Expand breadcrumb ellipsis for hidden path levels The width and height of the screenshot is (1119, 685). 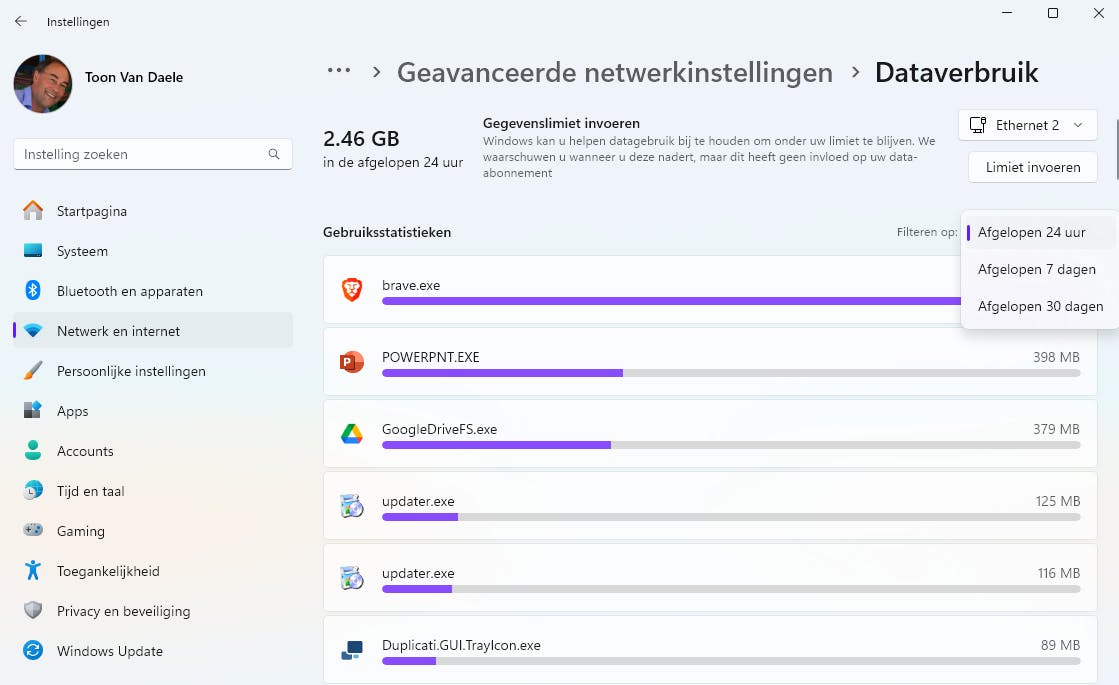[x=339, y=71]
